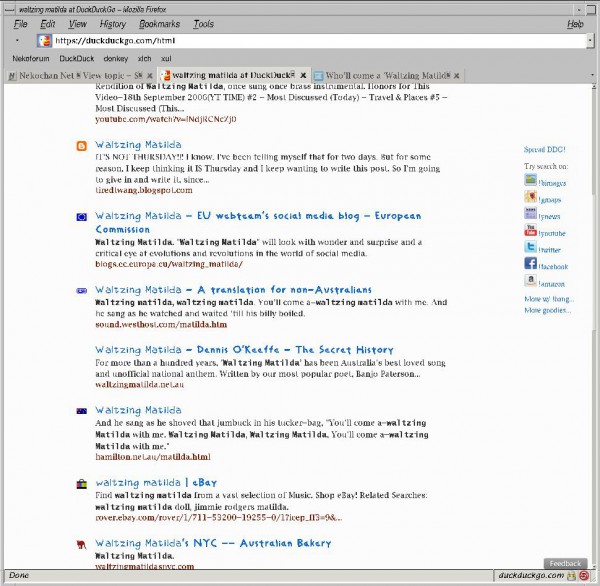
Task: Open the tab list dropdown arrow
Action: click(x=592, y=75)
